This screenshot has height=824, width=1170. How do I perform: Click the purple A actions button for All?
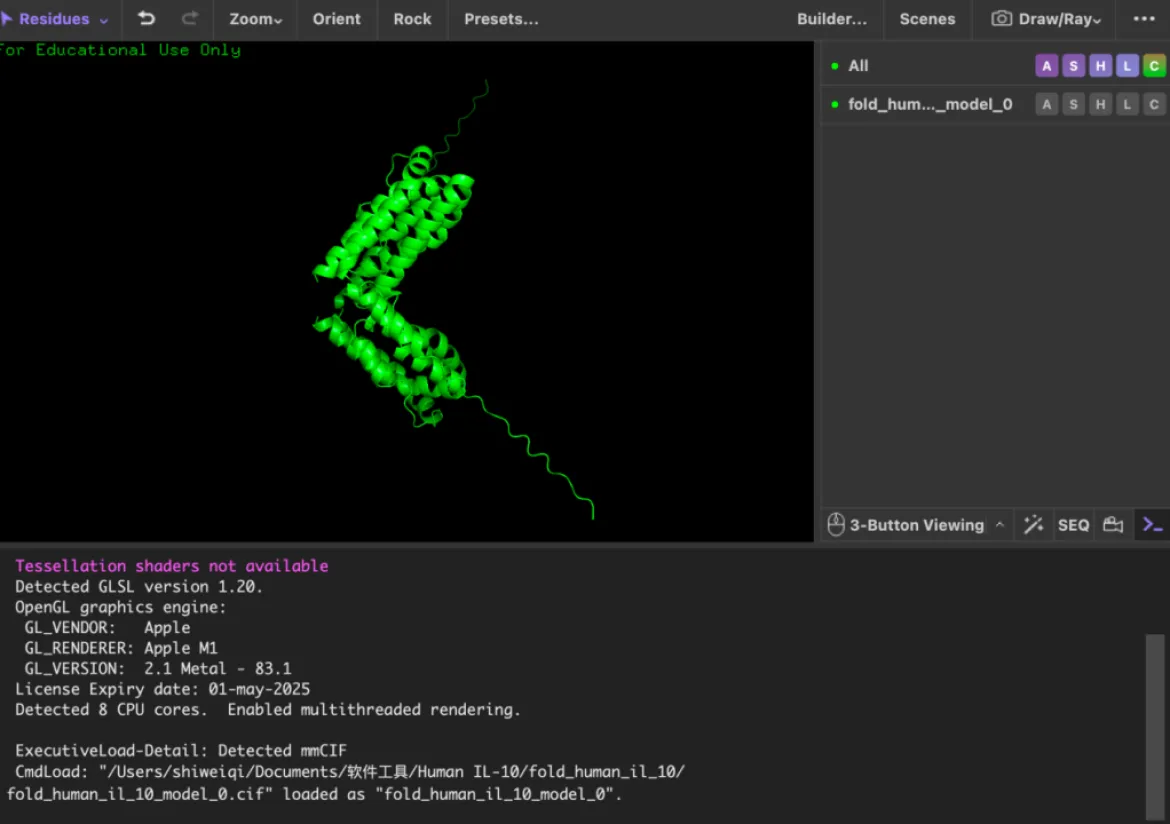coord(1046,66)
